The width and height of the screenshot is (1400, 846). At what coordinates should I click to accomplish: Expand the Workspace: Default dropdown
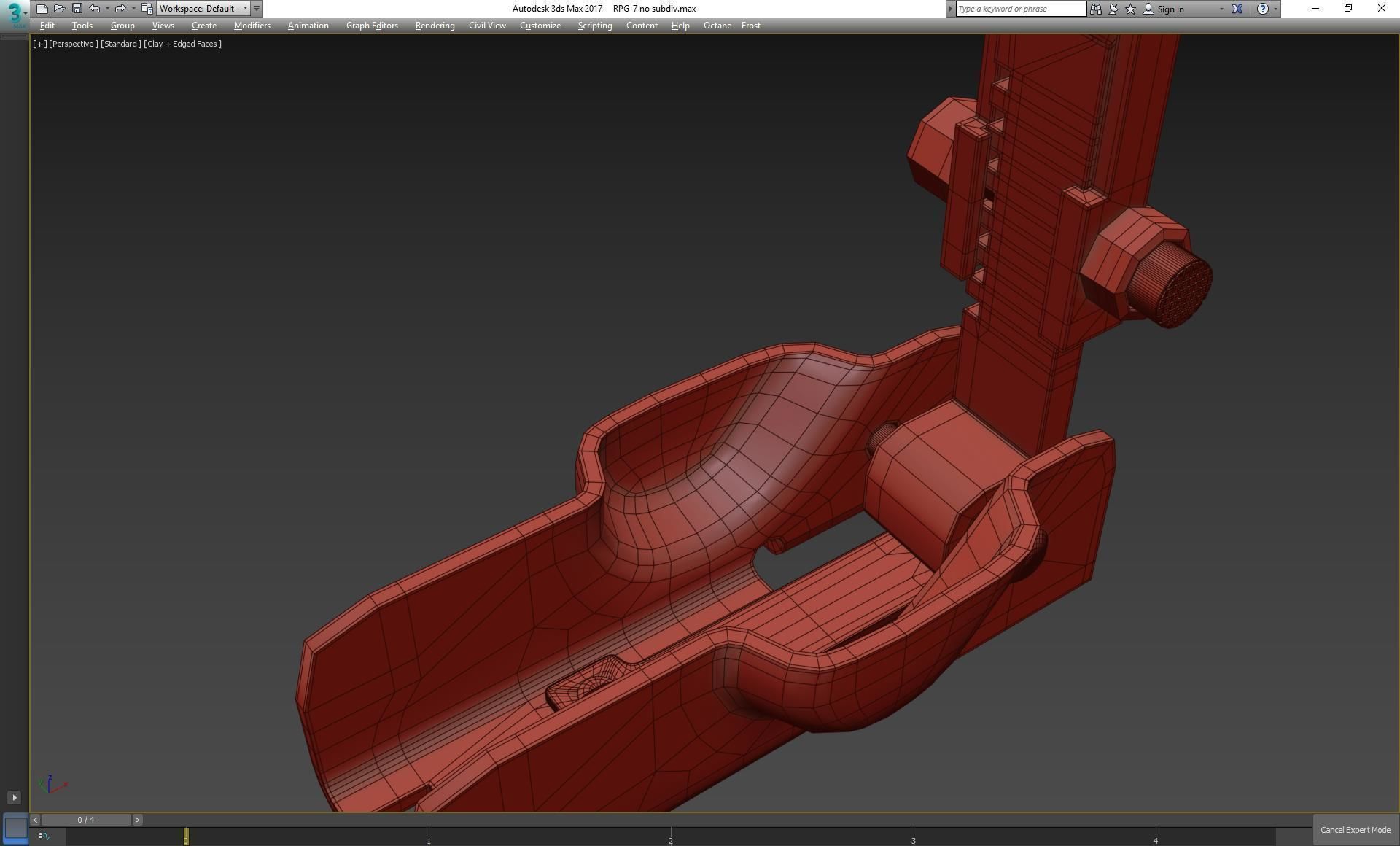pos(245,9)
